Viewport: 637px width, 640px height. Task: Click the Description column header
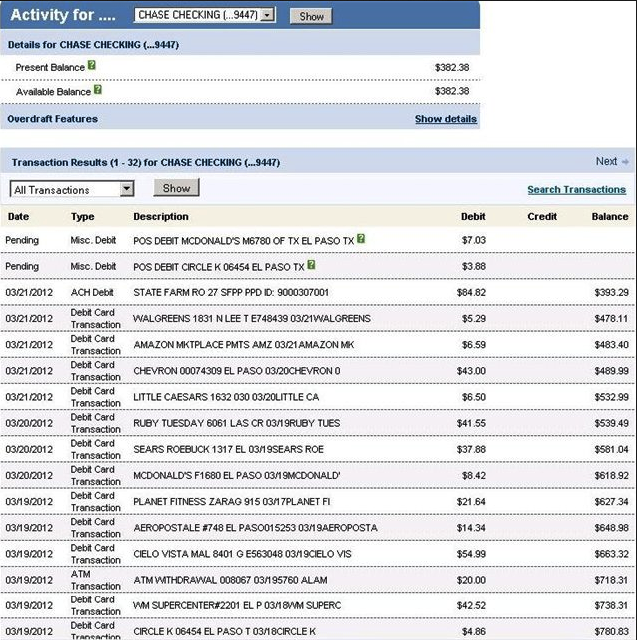tap(160, 216)
